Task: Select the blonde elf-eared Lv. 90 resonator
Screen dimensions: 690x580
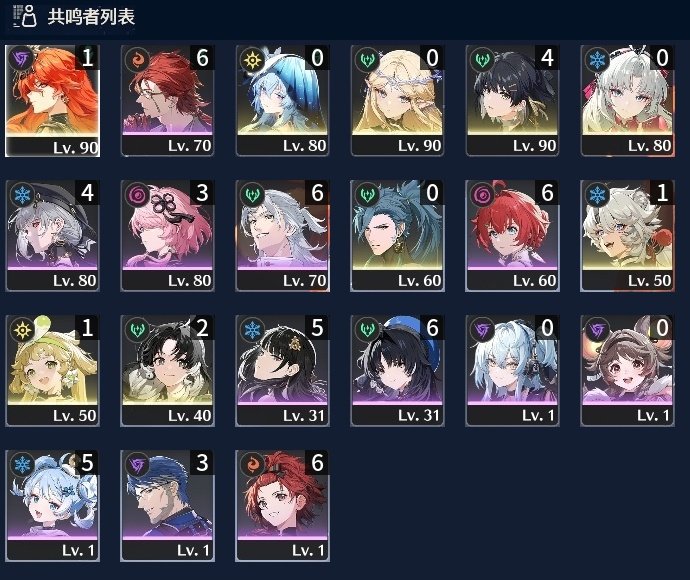Action: 397,101
